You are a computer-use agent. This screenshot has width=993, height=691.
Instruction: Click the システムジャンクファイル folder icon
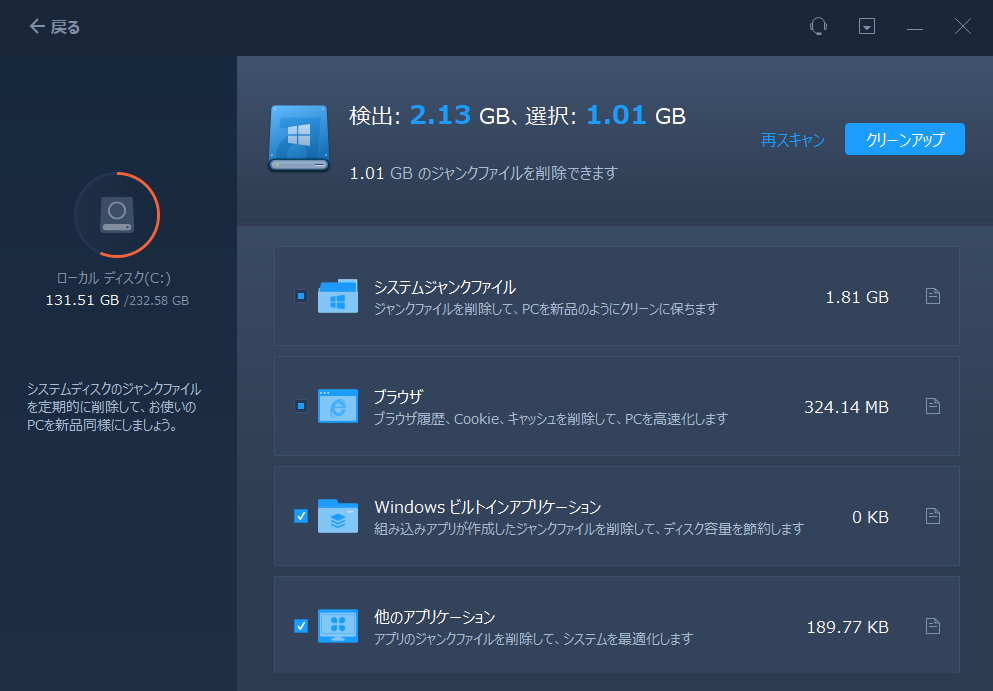(340, 295)
